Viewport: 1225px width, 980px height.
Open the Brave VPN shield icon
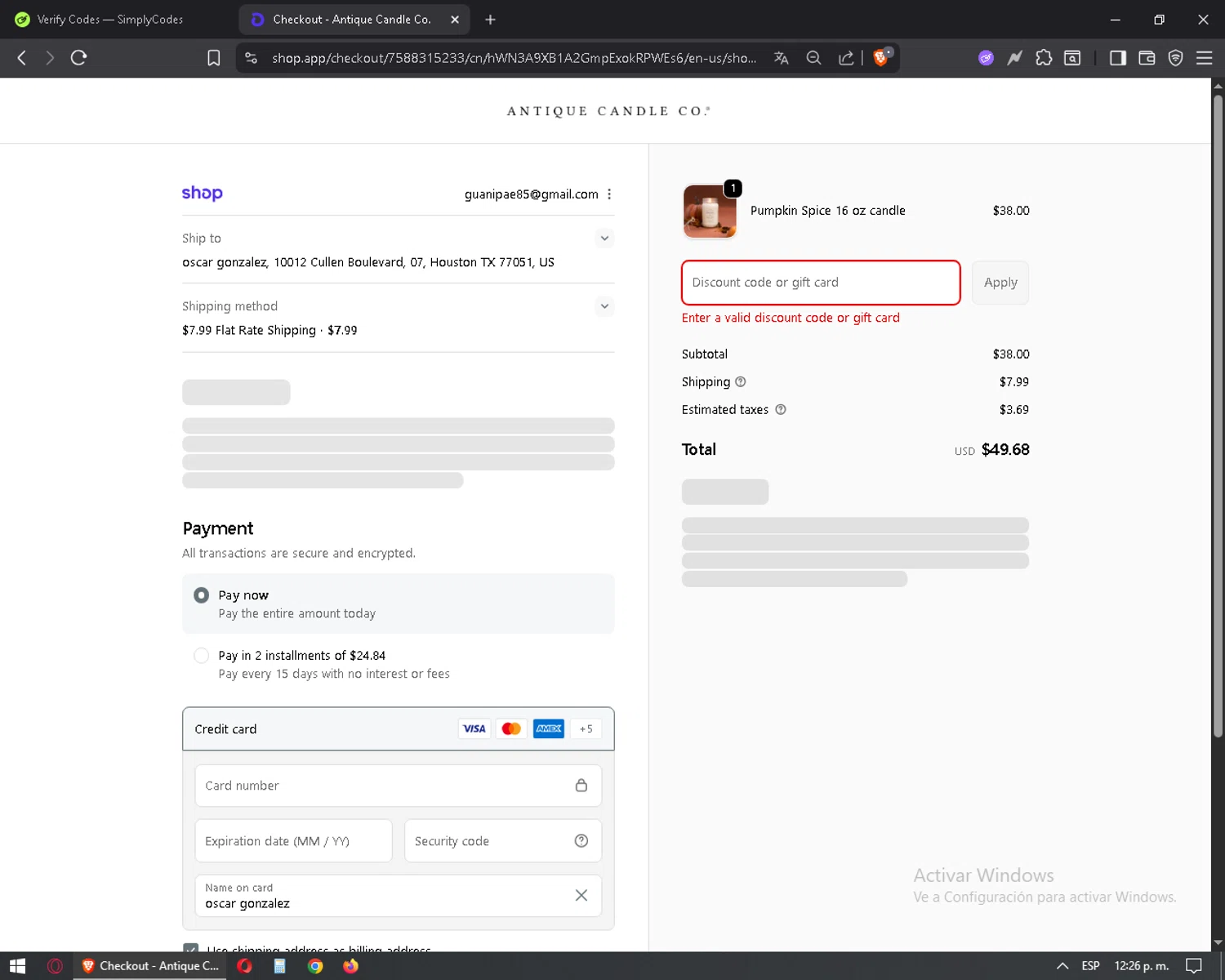coord(1175,58)
